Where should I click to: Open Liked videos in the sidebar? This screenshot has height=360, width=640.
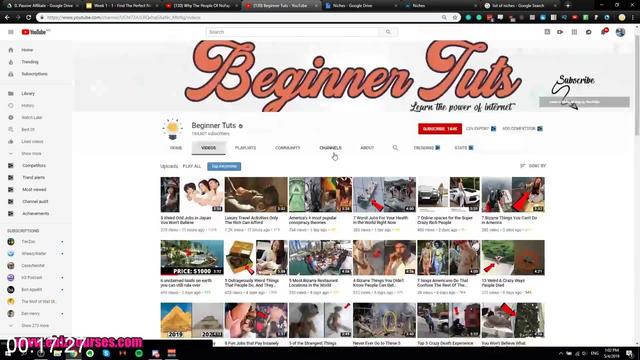(x=32, y=142)
